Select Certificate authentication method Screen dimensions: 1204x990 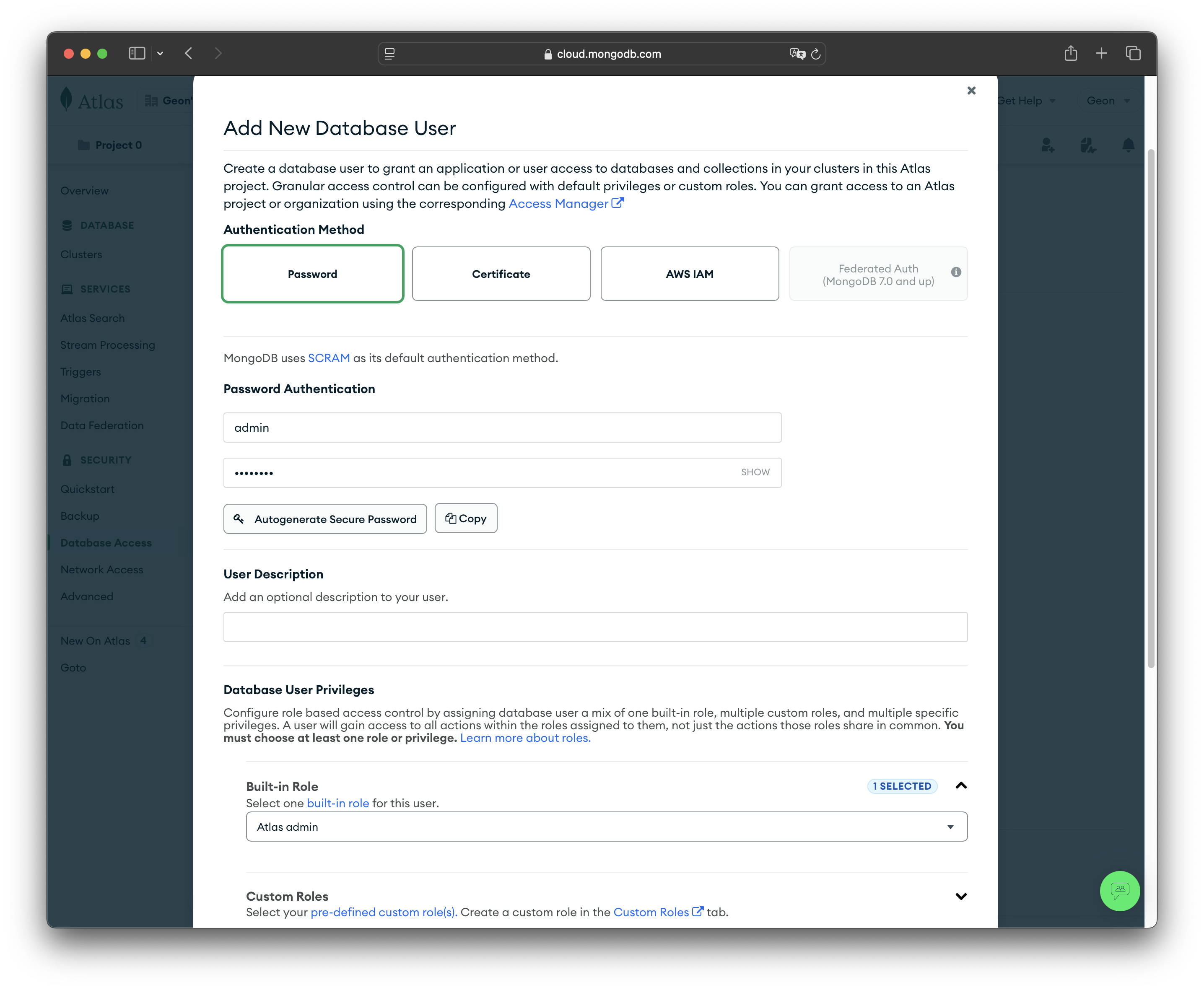click(501, 274)
